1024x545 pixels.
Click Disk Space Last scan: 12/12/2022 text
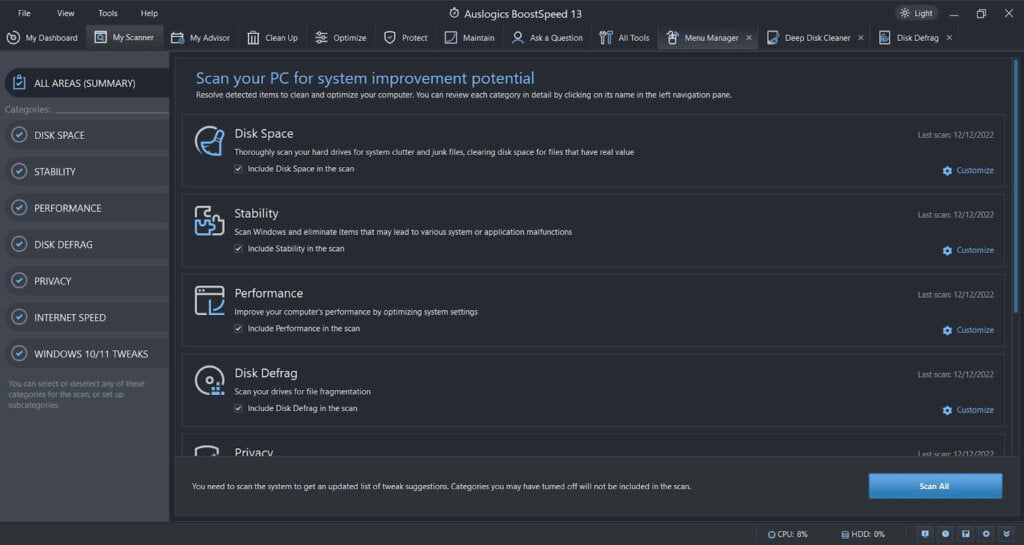click(x=955, y=135)
